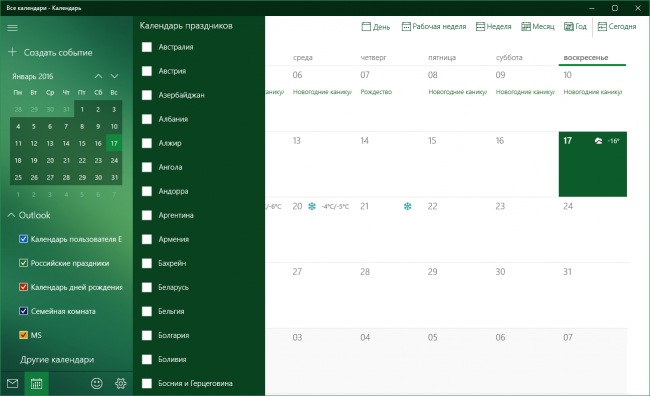This screenshot has width=650, height=396.
Task: Switch to Рабочая неделя view
Action: pyautogui.click(x=434, y=27)
